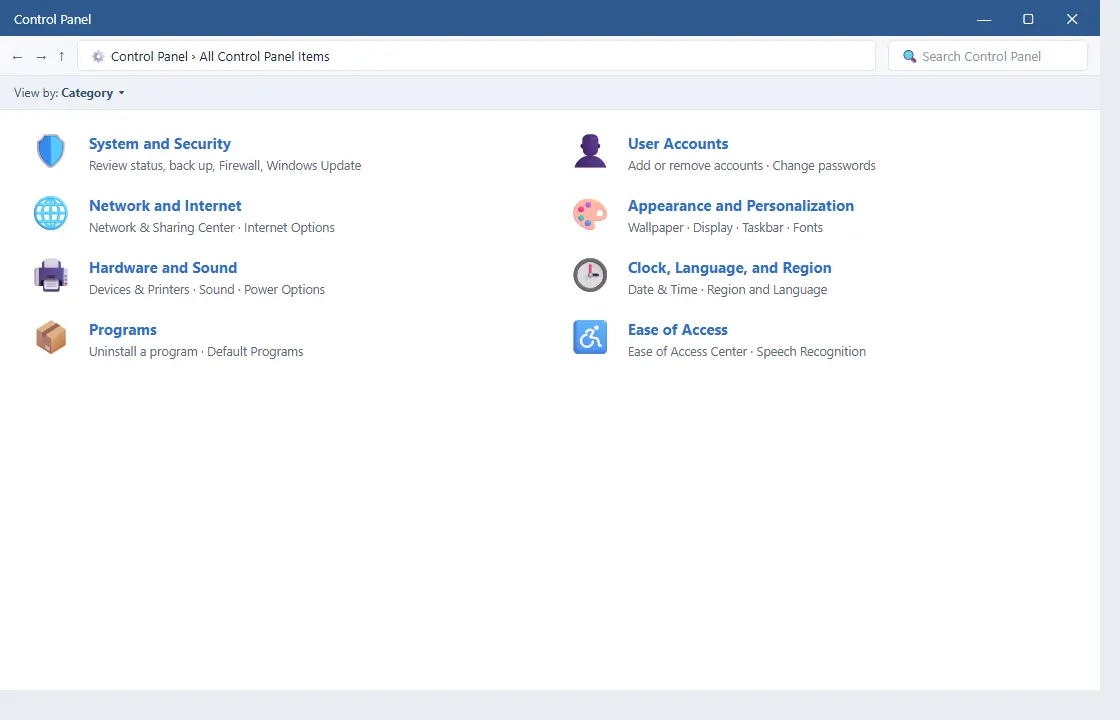Open Ease of Access heading link
1120x720 pixels.
(x=678, y=330)
